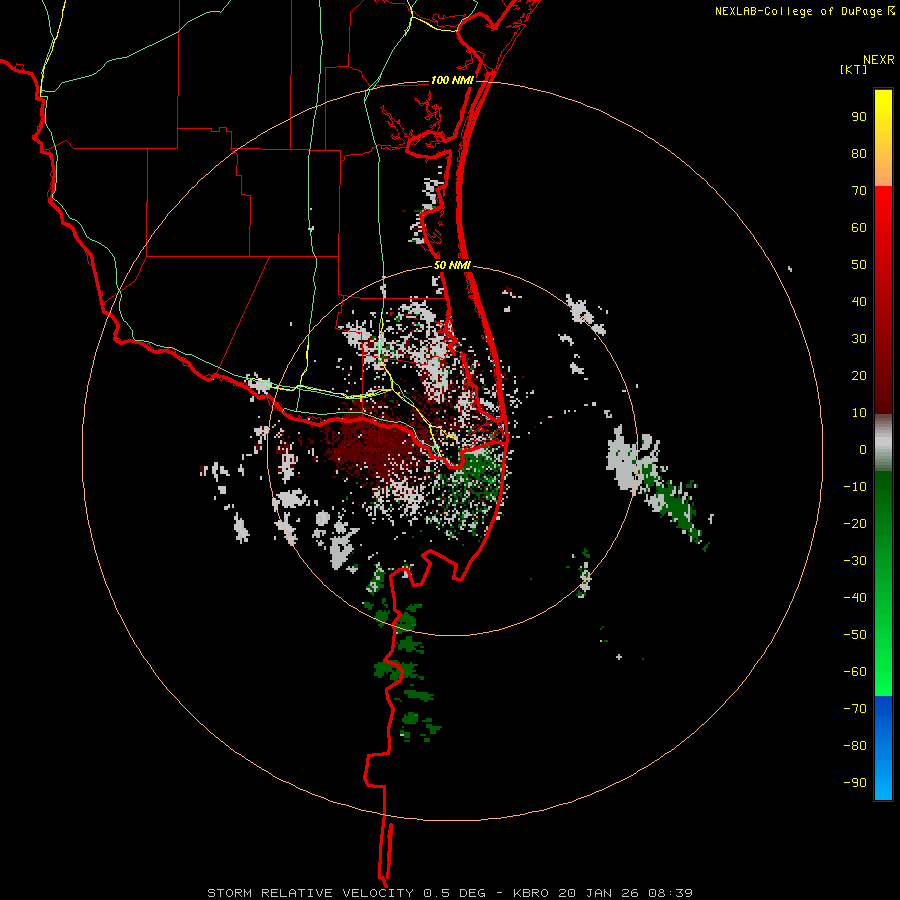Click the STORM RELATIVE VELOCITY caption text
The height and width of the screenshot is (900, 900).
coord(310,893)
